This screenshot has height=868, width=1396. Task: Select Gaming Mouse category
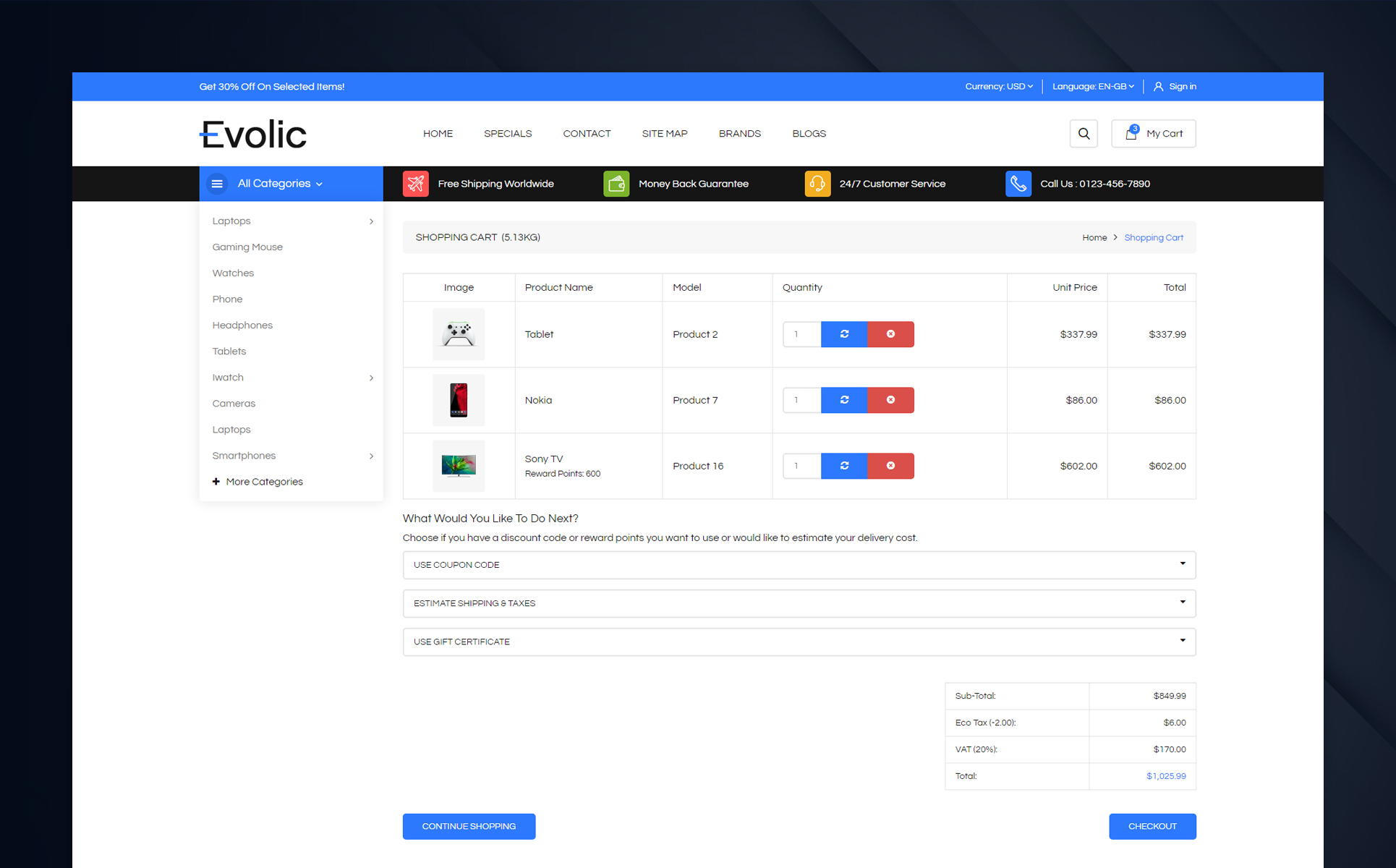point(247,247)
